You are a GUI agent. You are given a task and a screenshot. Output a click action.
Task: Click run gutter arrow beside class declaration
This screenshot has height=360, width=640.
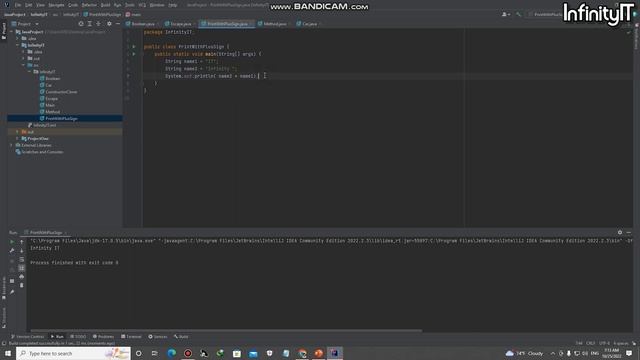coord(133,47)
